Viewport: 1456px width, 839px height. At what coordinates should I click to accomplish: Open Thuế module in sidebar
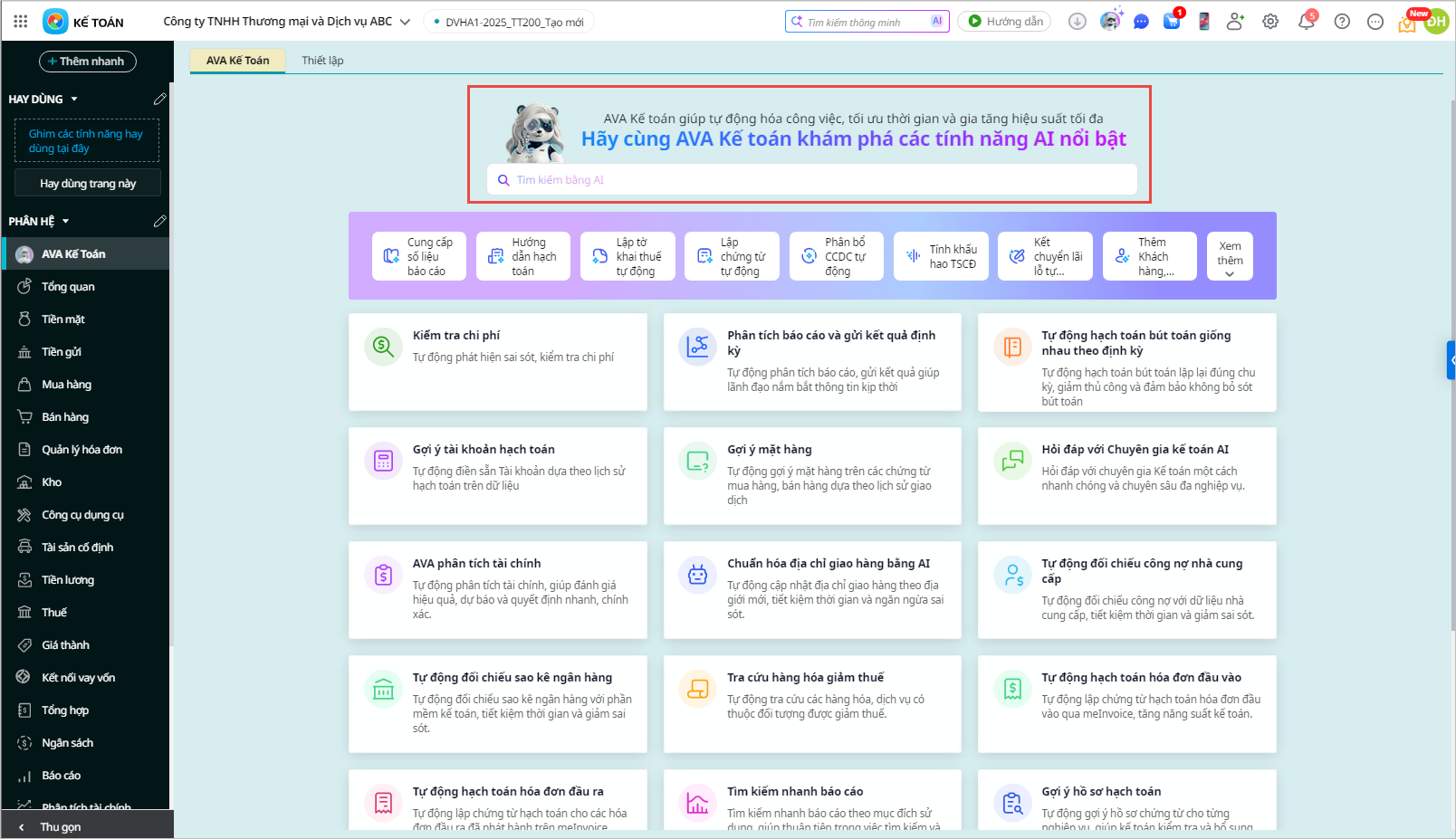coord(86,613)
